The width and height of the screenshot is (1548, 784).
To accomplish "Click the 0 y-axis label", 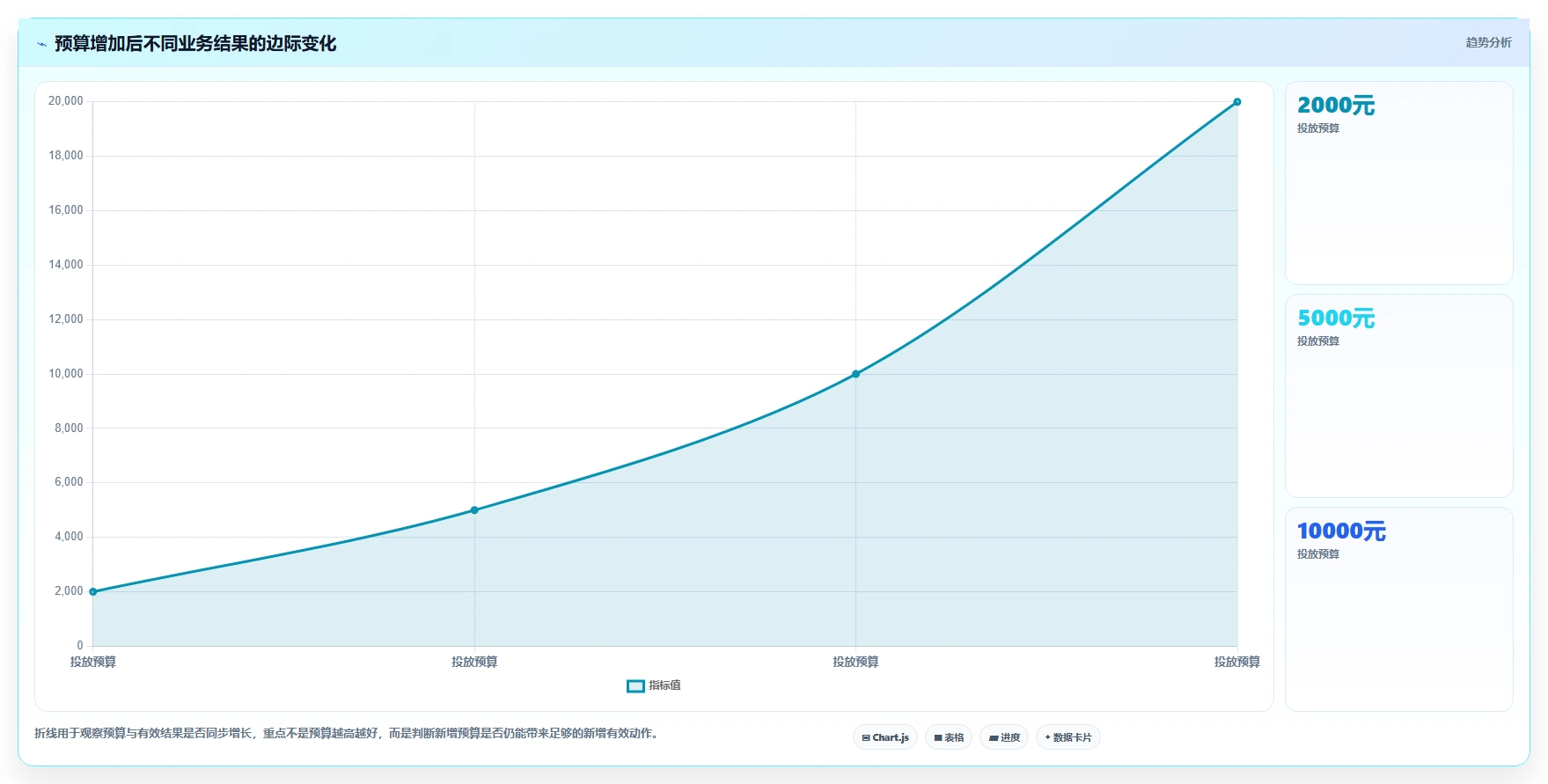I will [80, 646].
